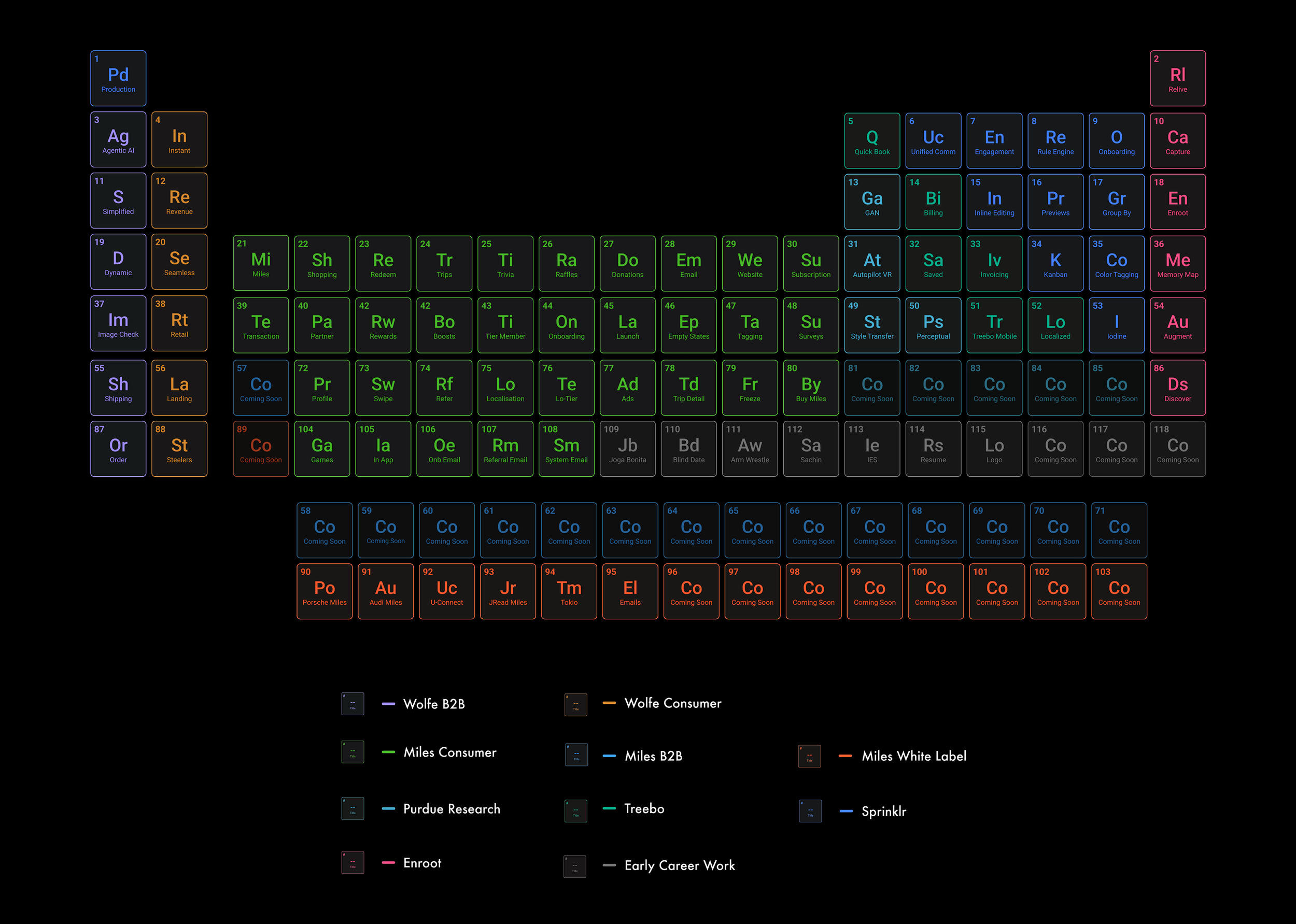Select the Tokio (Tm) tile
Viewport: 1296px width, 924px height.
point(569,591)
